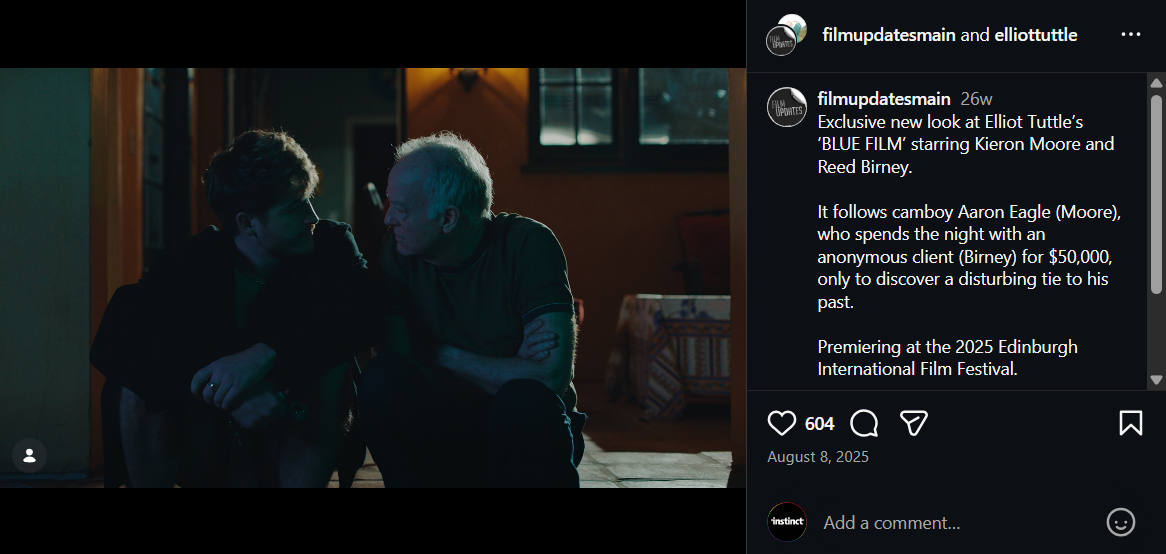The height and width of the screenshot is (554, 1166).
Task: Click filmupdatesmain username in the caption
Action: [883, 99]
